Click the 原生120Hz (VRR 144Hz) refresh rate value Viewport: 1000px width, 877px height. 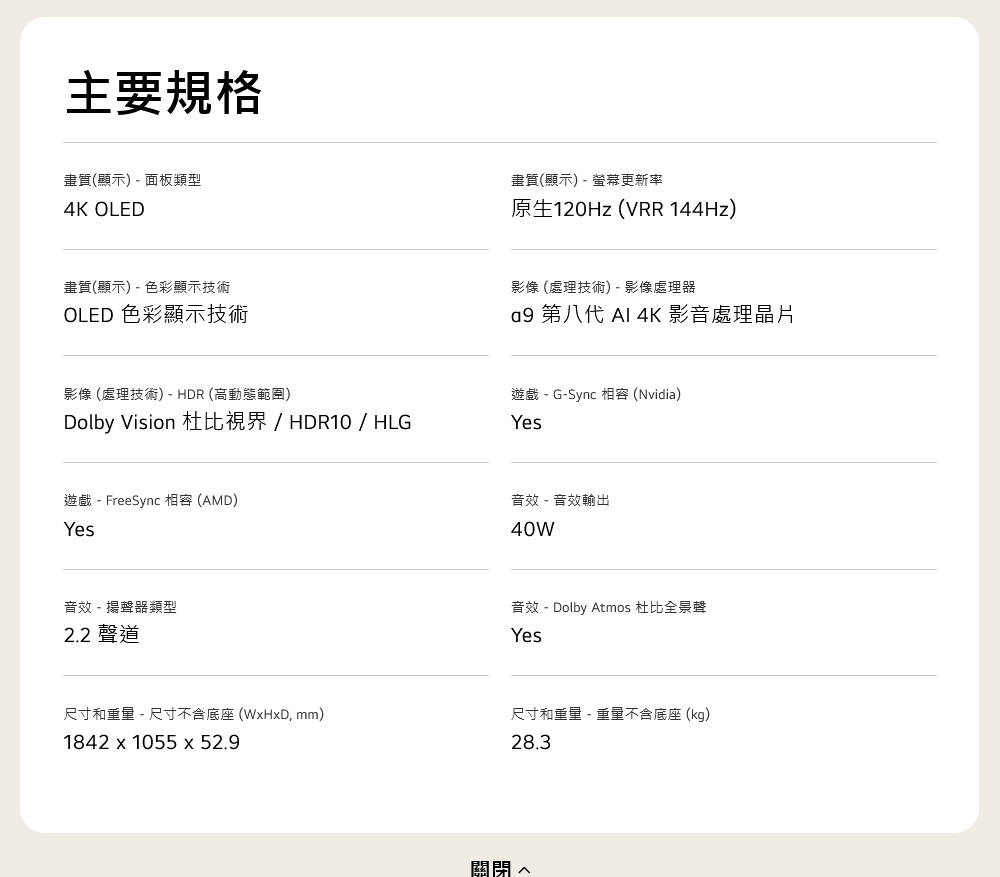623,209
